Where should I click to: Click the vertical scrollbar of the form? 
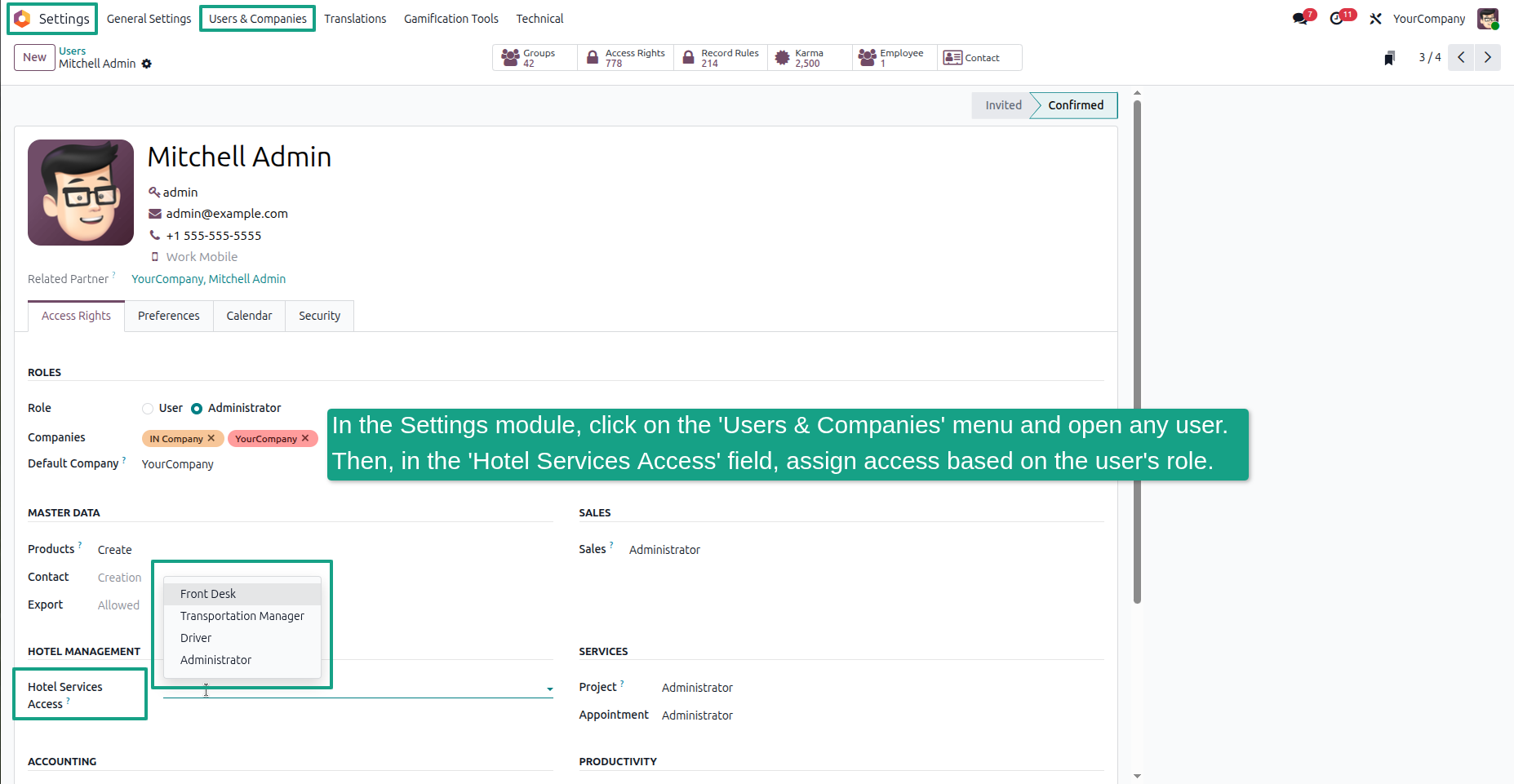pyautogui.click(x=1137, y=351)
